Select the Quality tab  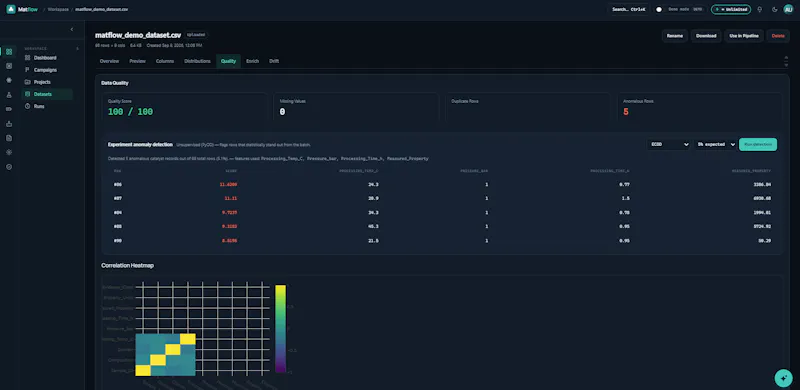(228, 61)
